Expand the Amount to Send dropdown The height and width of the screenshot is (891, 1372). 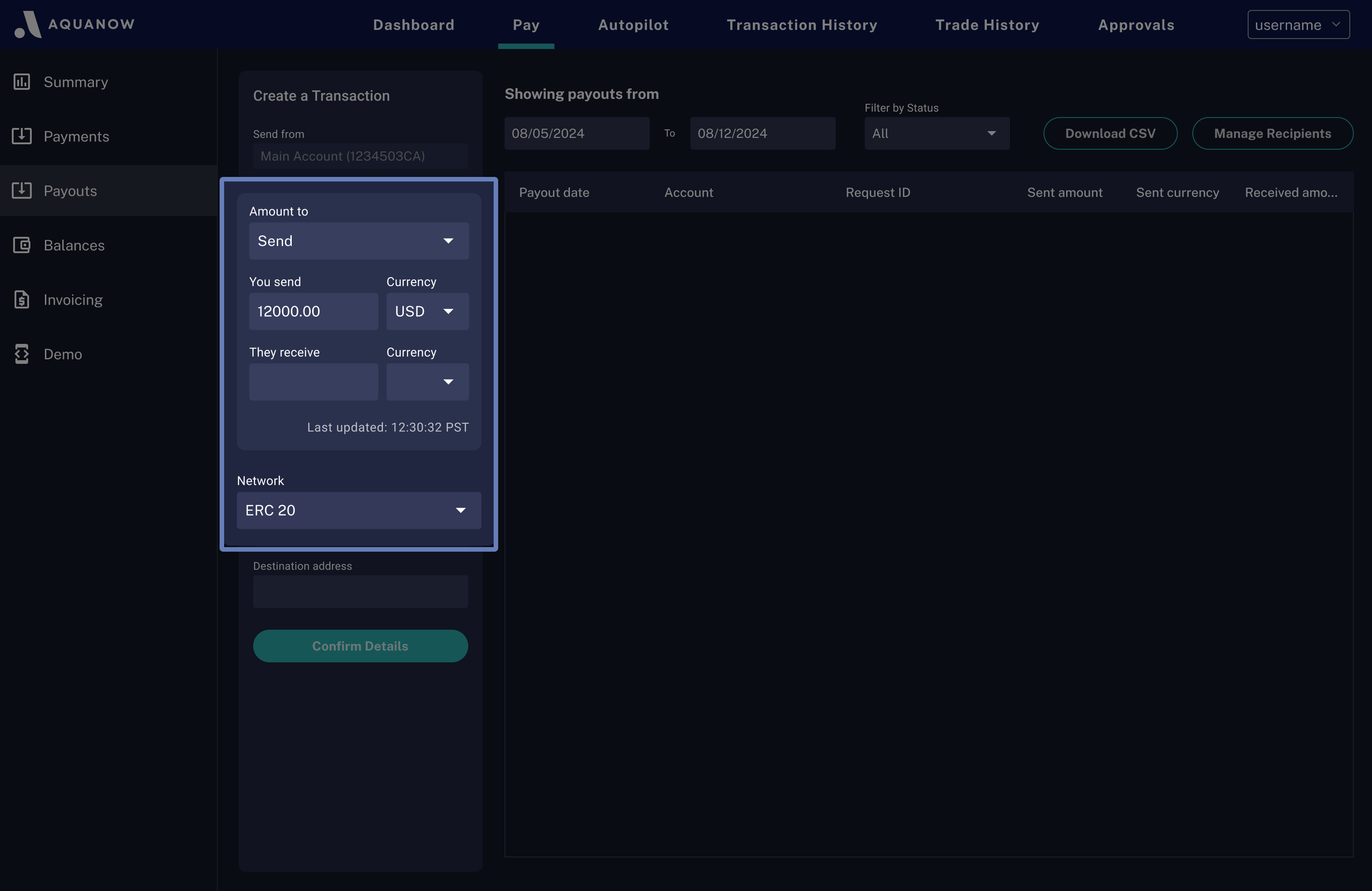[358, 241]
